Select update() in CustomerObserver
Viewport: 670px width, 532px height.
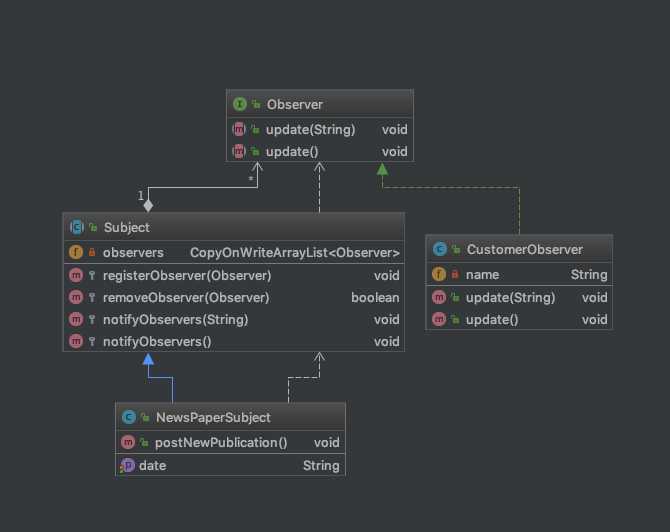point(492,320)
